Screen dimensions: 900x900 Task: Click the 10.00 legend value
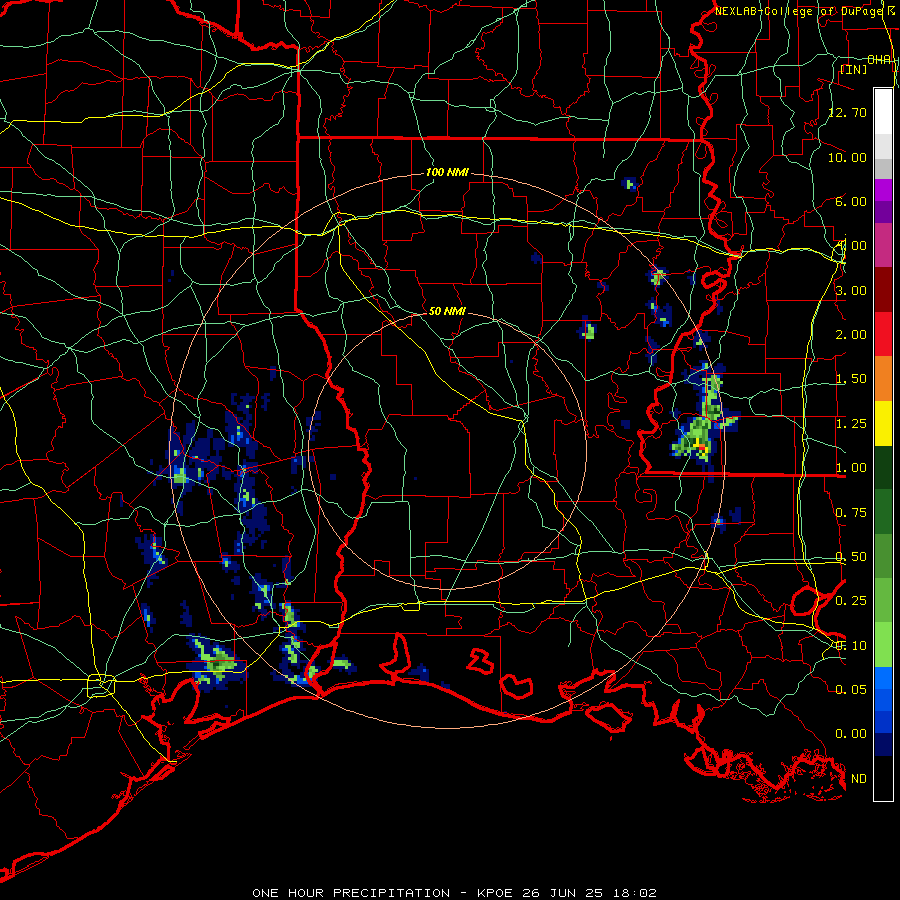pyautogui.click(x=847, y=157)
